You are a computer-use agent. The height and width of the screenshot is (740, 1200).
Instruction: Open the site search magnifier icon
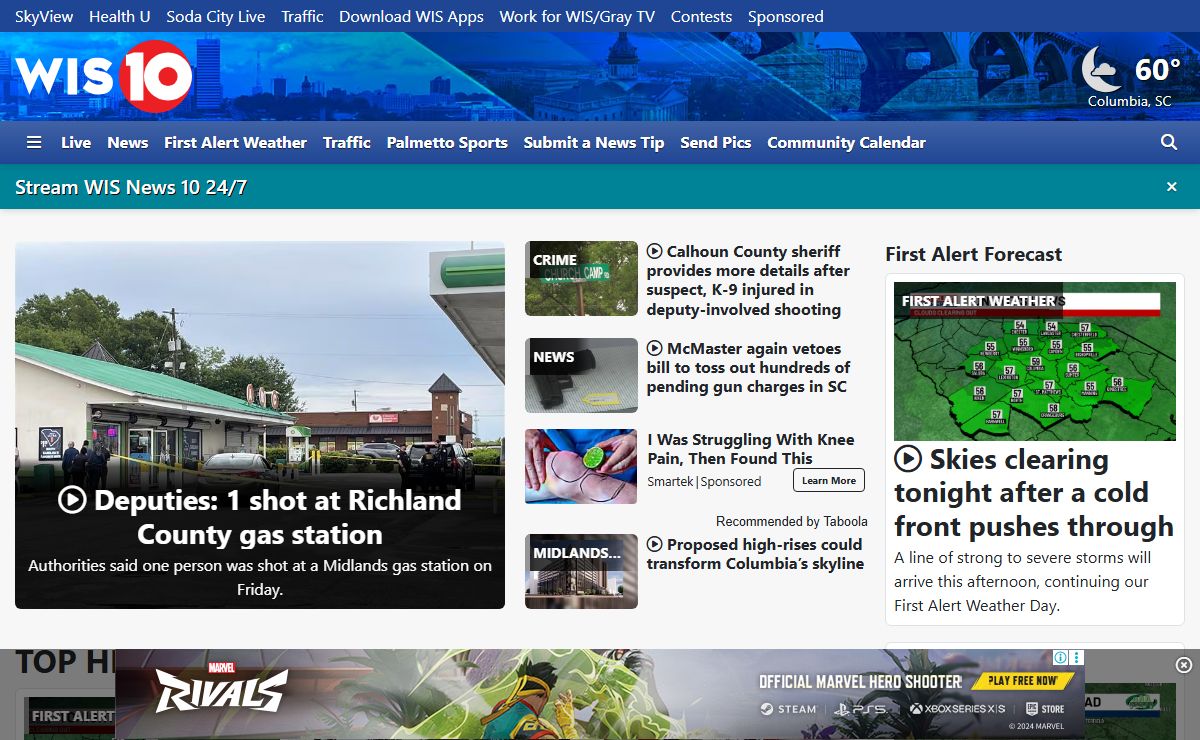point(1169,142)
